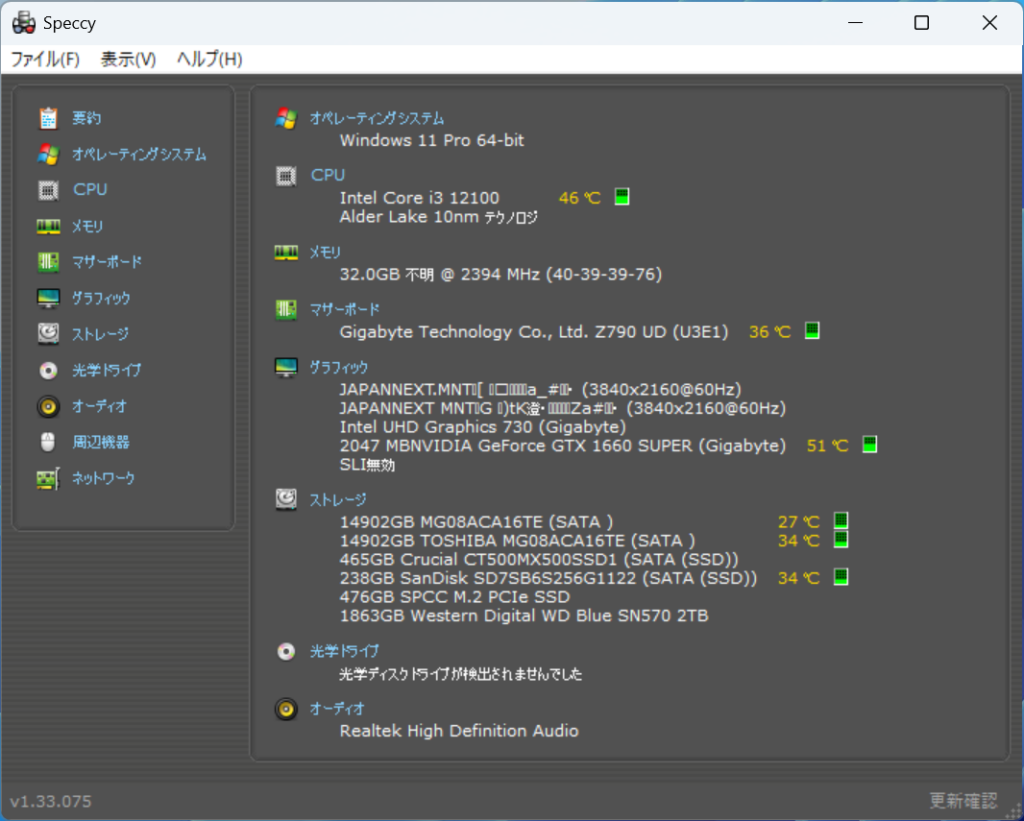Viewport: 1024px width, 821px height.
Task: Click the green CPU temperature indicator
Action: (622, 197)
